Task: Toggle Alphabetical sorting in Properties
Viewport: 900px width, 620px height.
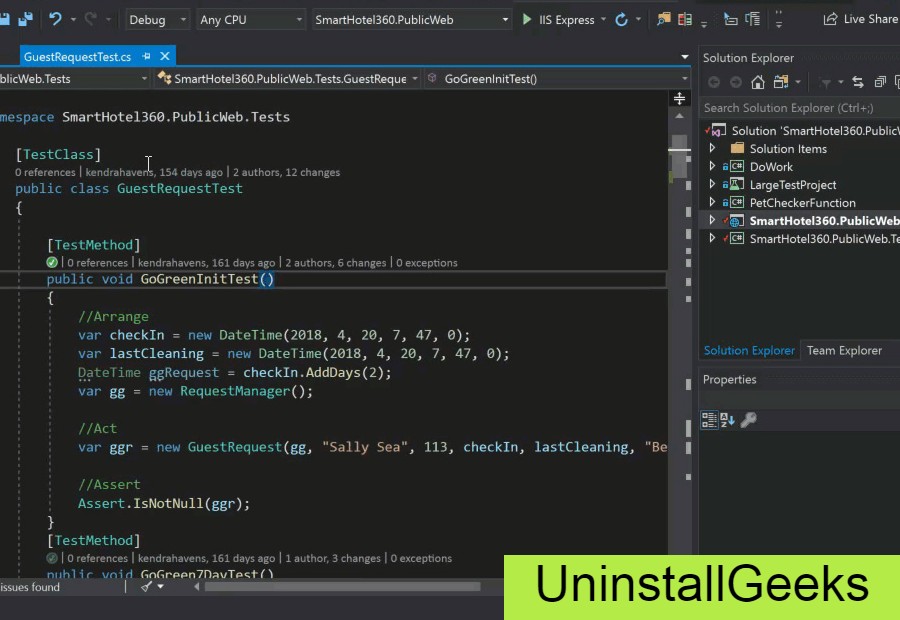Action: (727, 420)
